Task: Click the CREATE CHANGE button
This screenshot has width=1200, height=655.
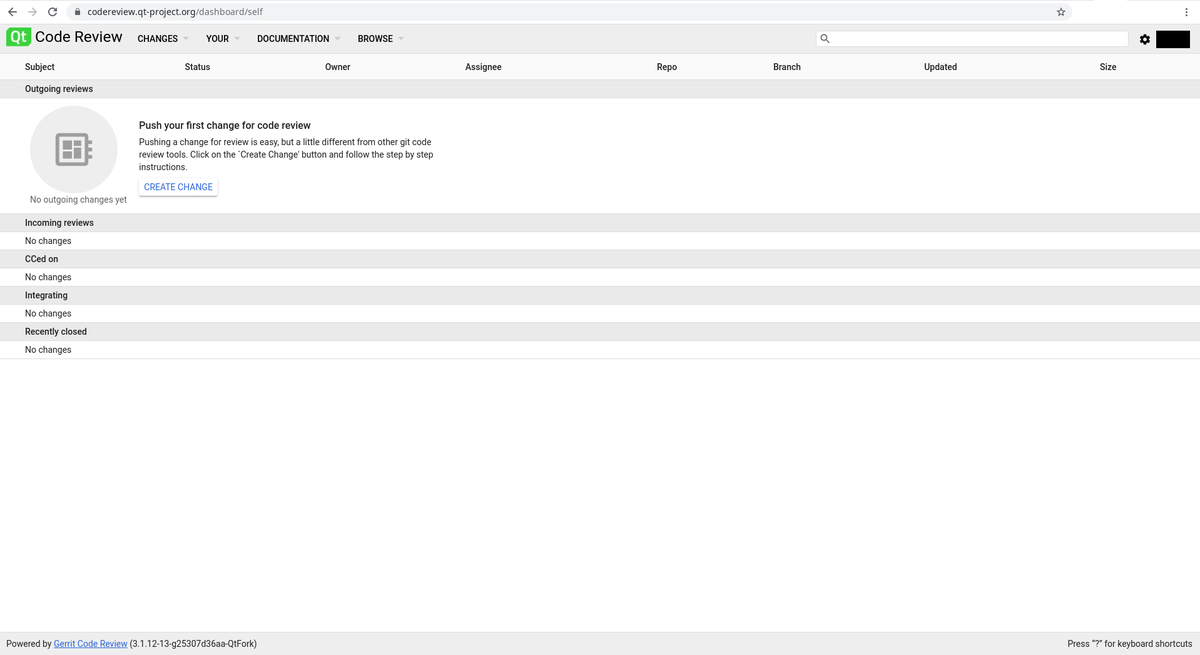Action: [177, 187]
